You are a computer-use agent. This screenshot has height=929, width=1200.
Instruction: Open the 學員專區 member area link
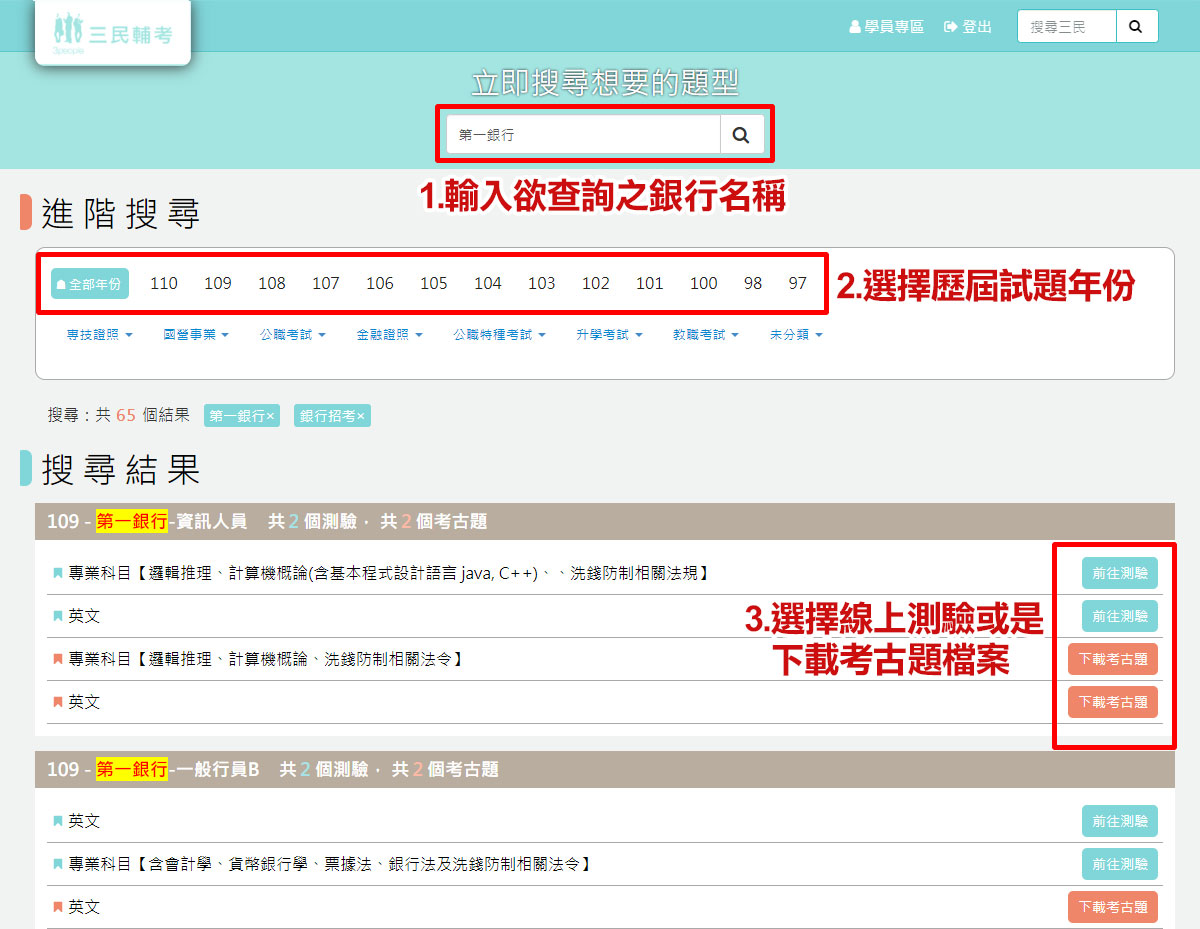click(886, 27)
